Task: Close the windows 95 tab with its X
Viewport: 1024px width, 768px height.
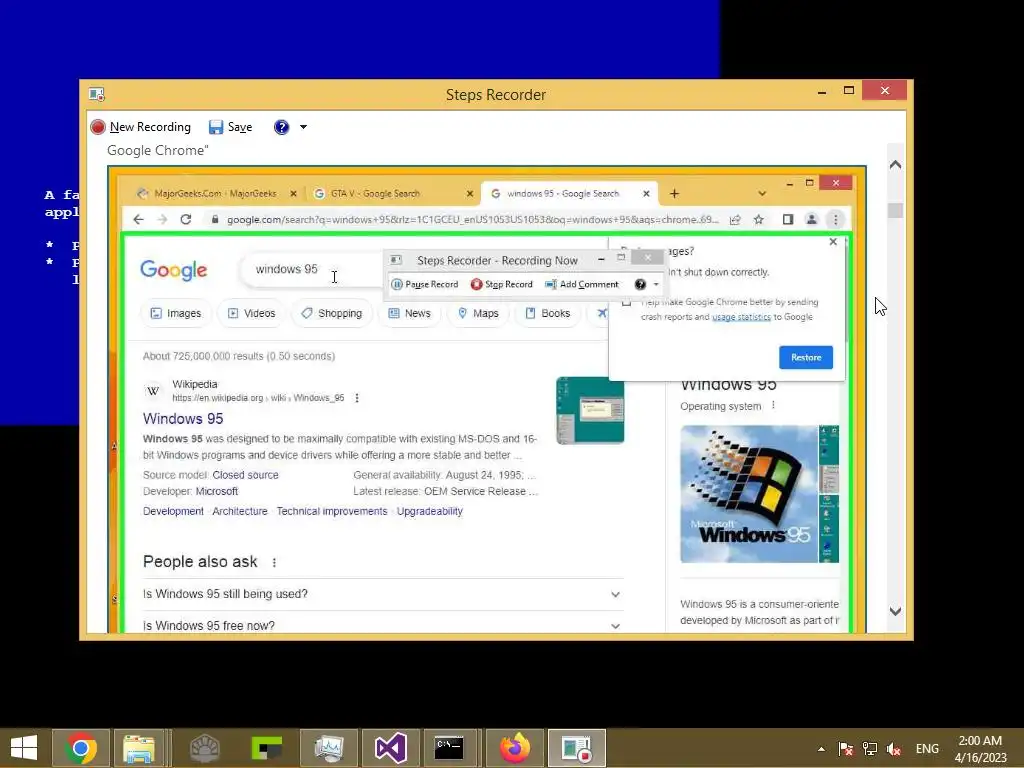Action: 646,193
